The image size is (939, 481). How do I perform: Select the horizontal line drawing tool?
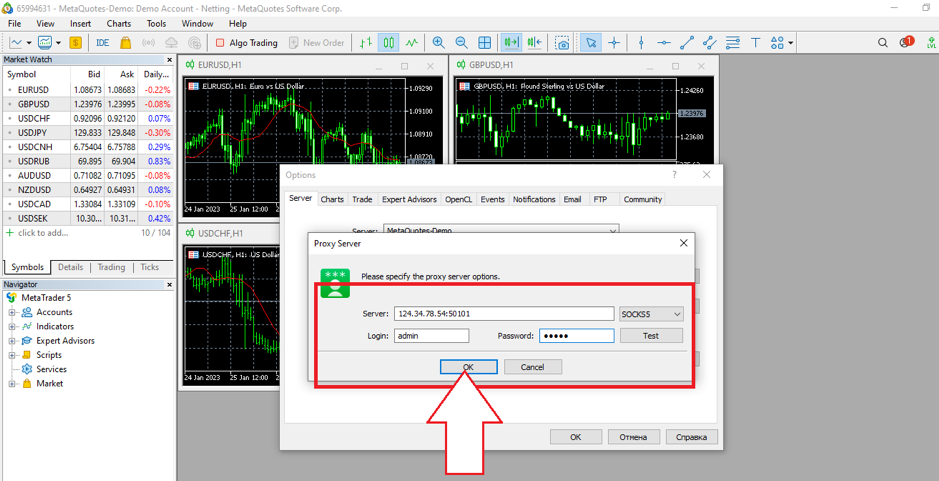point(664,43)
